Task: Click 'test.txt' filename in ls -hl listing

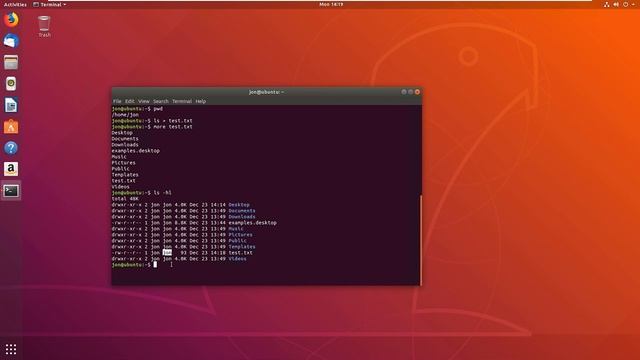Action: click(240, 253)
